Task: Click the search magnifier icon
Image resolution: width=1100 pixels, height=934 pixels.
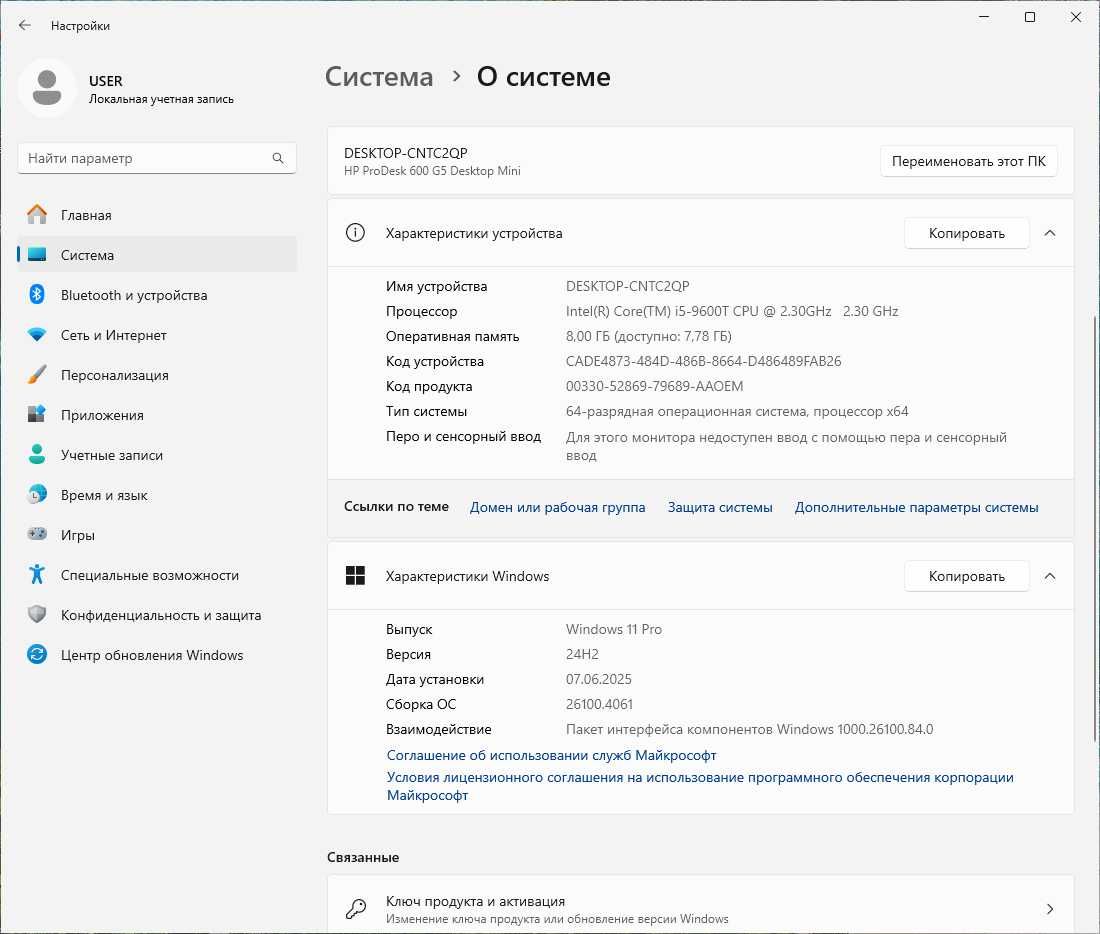Action: [x=279, y=159]
